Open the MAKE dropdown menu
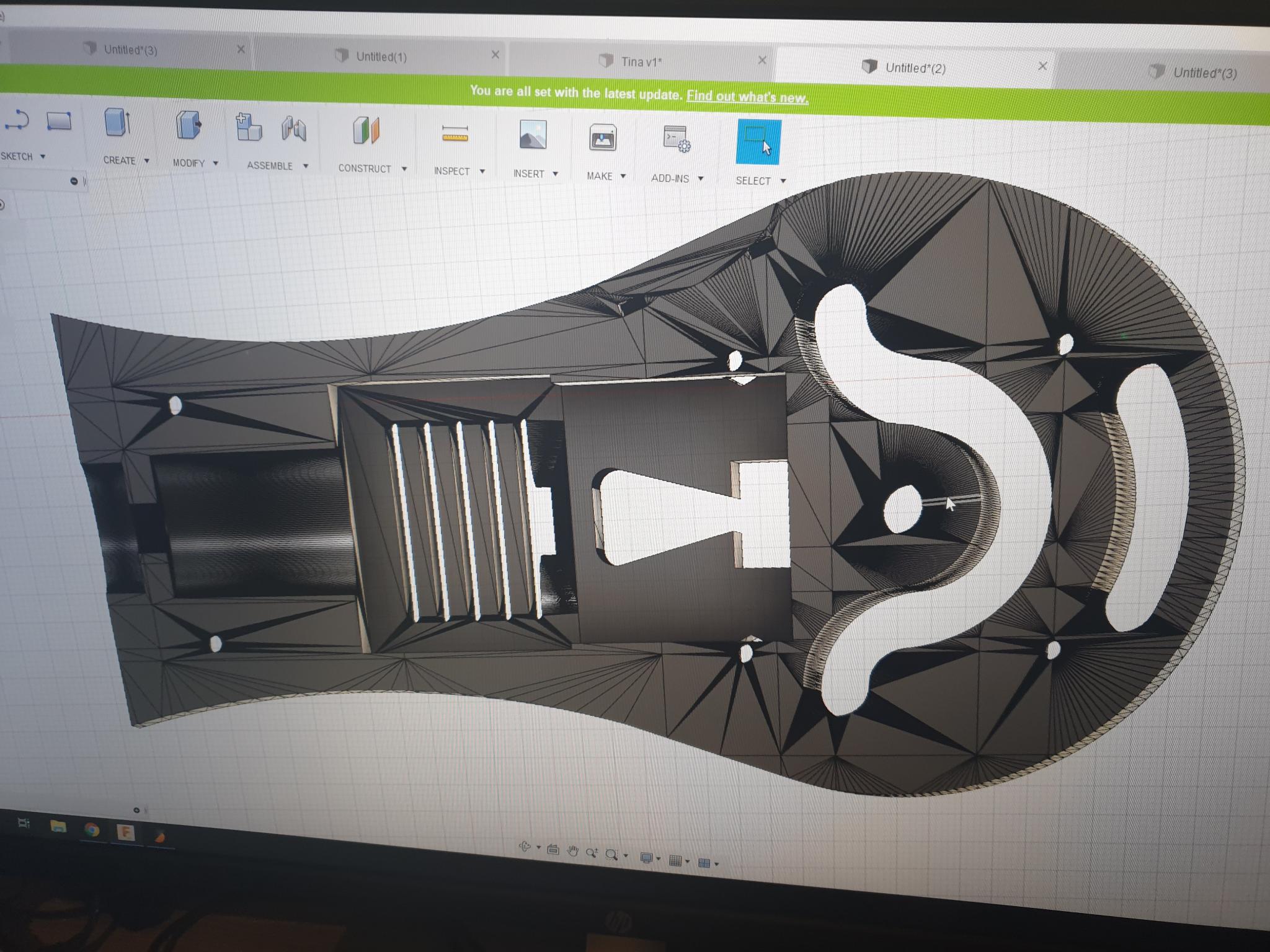 pyautogui.click(x=606, y=176)
